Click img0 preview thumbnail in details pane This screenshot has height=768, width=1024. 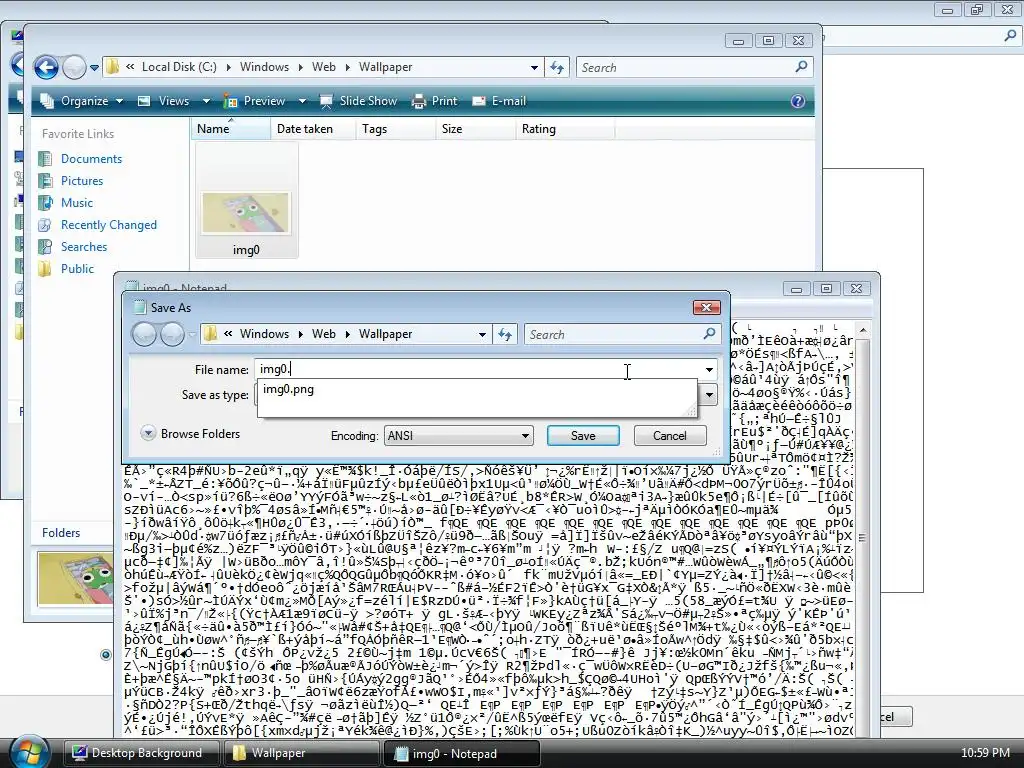coord(75,579)
